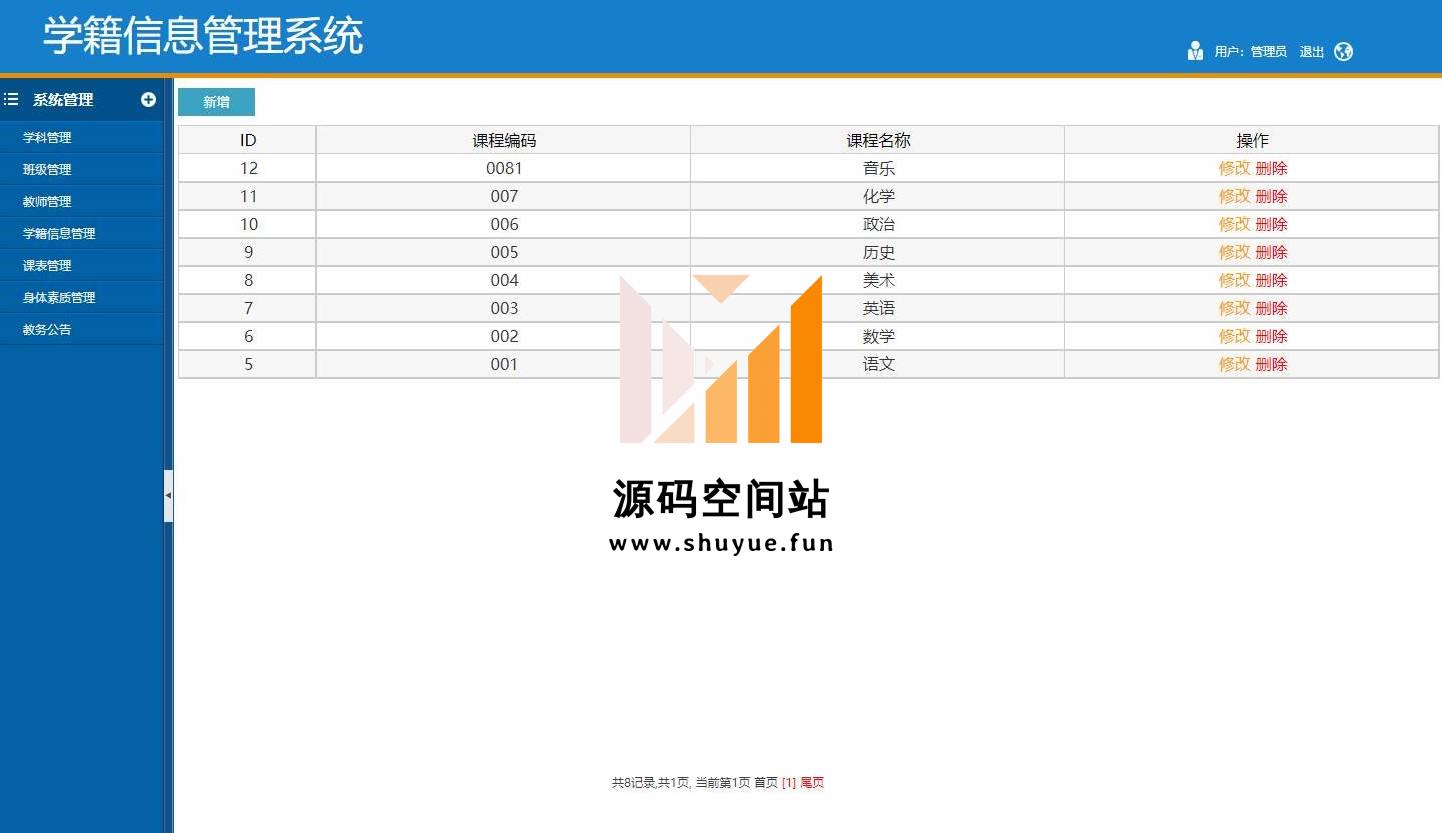Click 修改 for the 数学 course
Screen dimensions: 1442x833
pyautogui.click(x=1234, y=336)
